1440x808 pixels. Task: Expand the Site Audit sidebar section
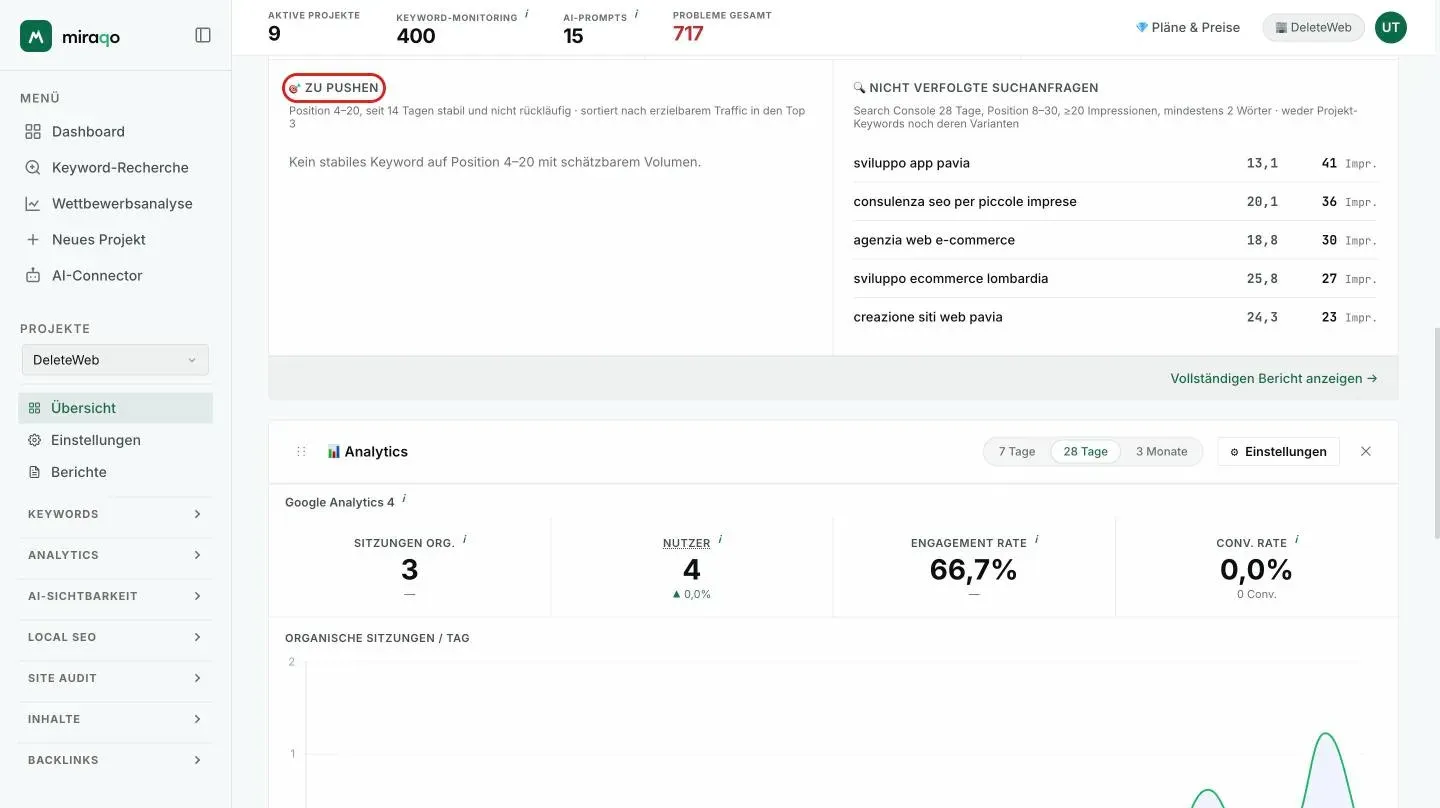[x=115, y=678]
